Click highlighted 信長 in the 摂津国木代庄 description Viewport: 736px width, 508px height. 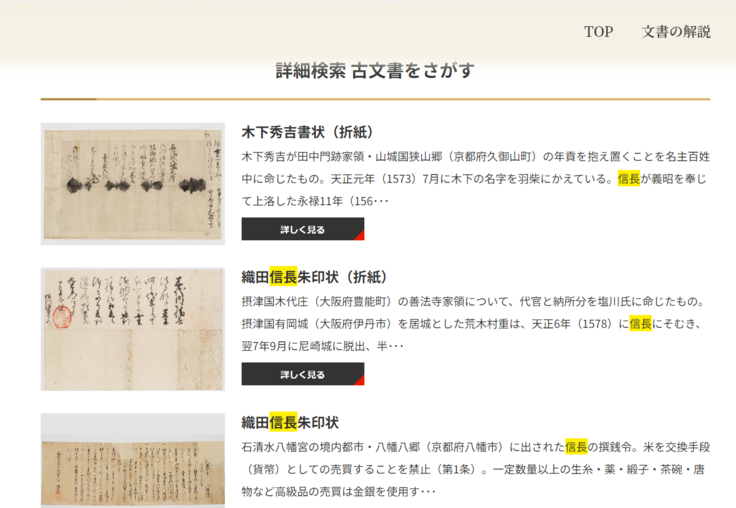pyautogui.click(x=640, y=323)
